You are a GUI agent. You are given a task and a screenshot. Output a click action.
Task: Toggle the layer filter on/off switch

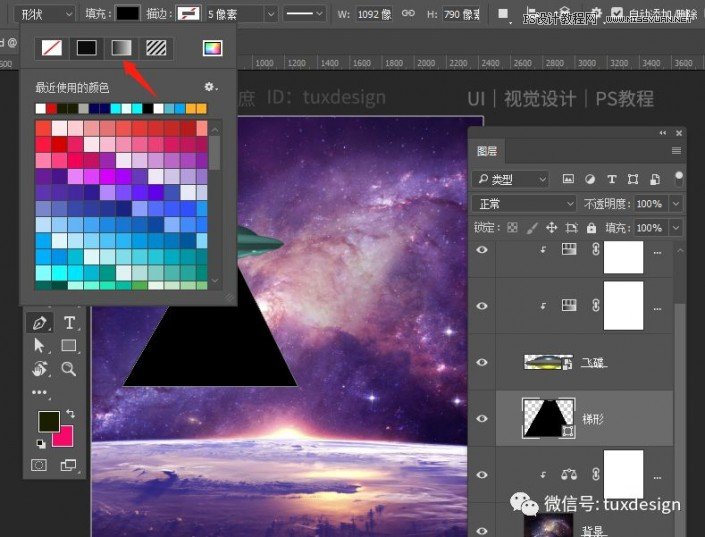pos(679,178)
